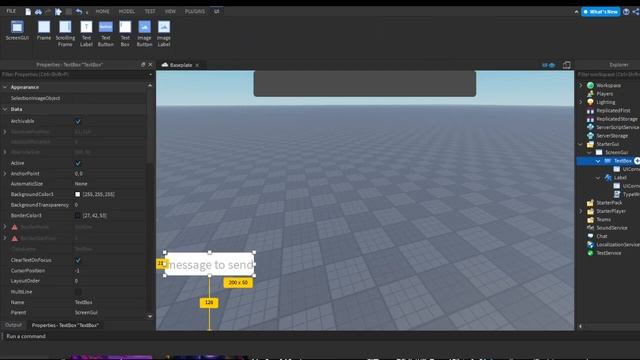Image resolution: width=640 pixels, height=360 pixels.
Task: Switch to the PLUGINS ribbon tab
Action: point(195,11)
